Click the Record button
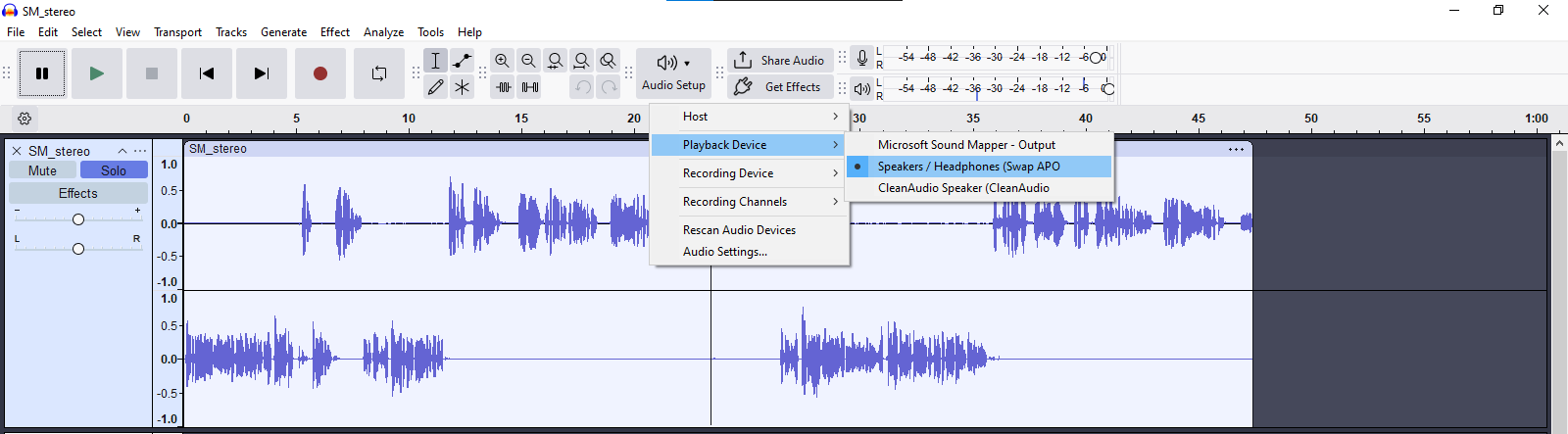The height and width of the screenshot is (434, 1568). 319,73
